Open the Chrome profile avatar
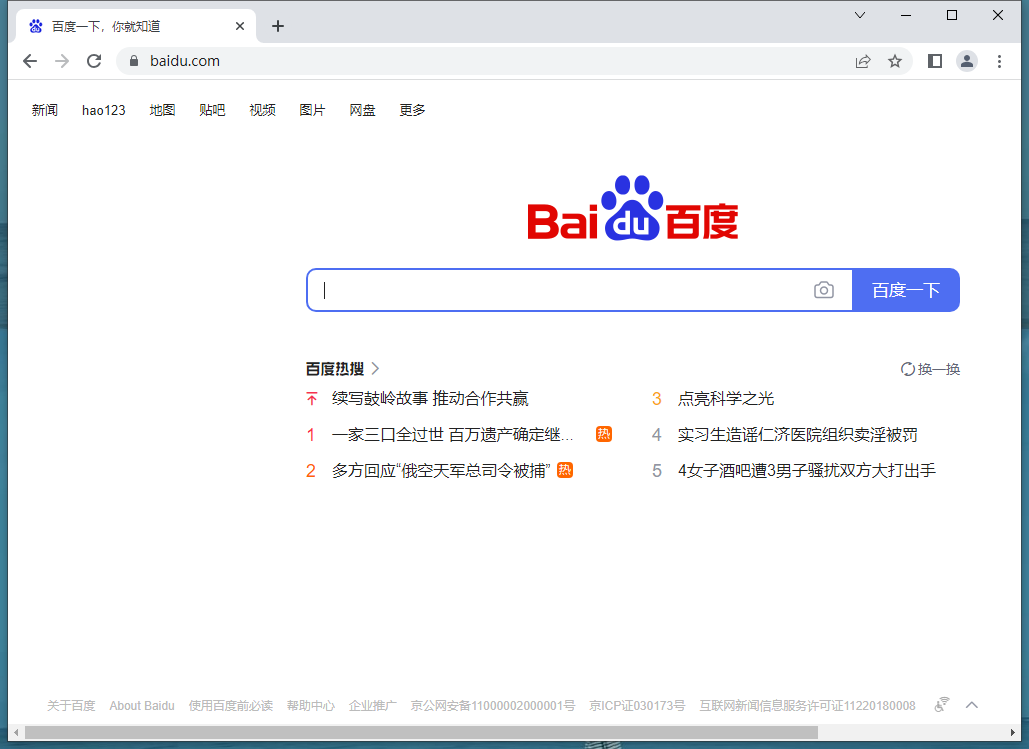Screen dimensions: 1029x749 [967, 61]
